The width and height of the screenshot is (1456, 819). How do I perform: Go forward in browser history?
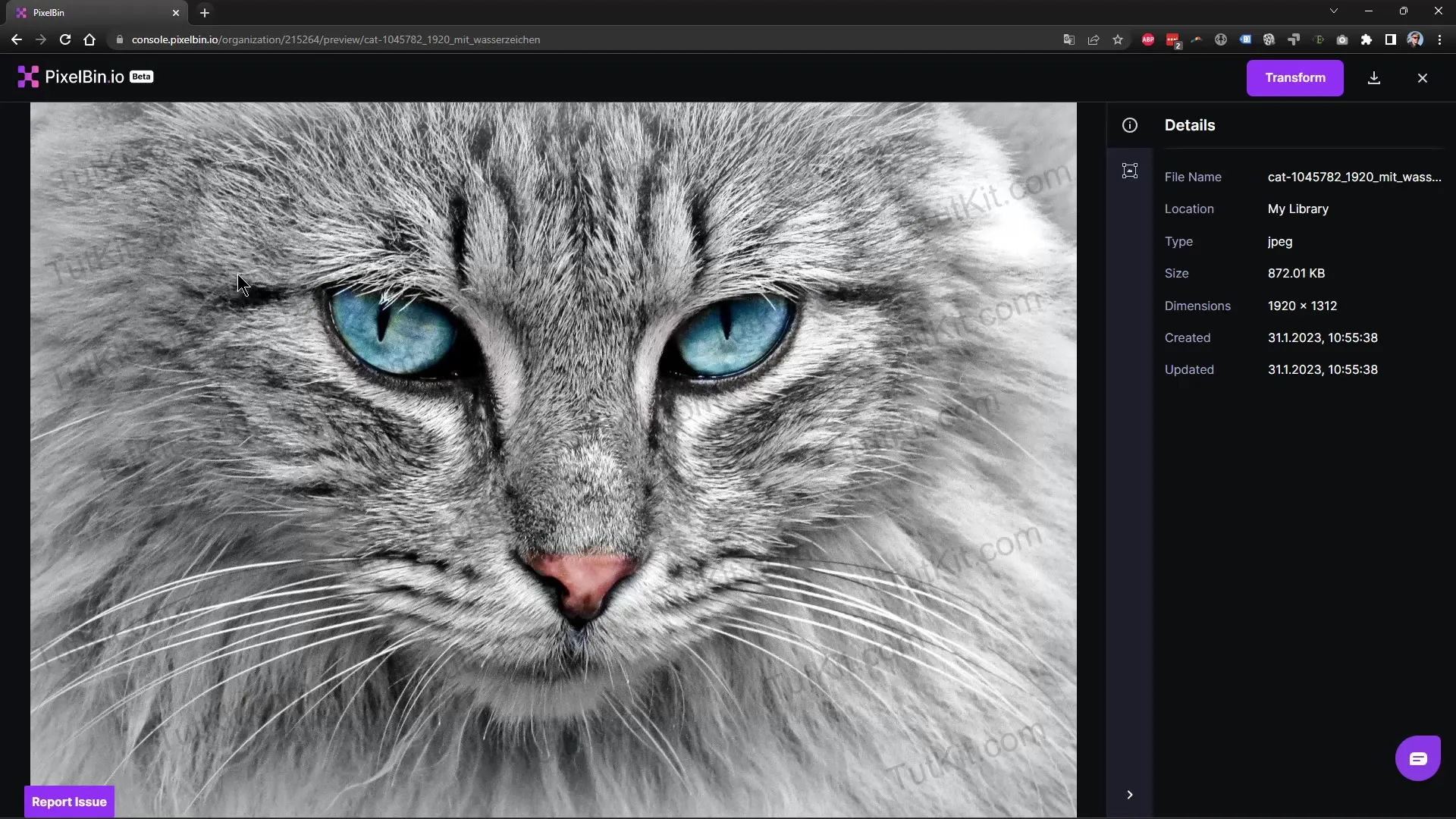[x=41, y=39]
